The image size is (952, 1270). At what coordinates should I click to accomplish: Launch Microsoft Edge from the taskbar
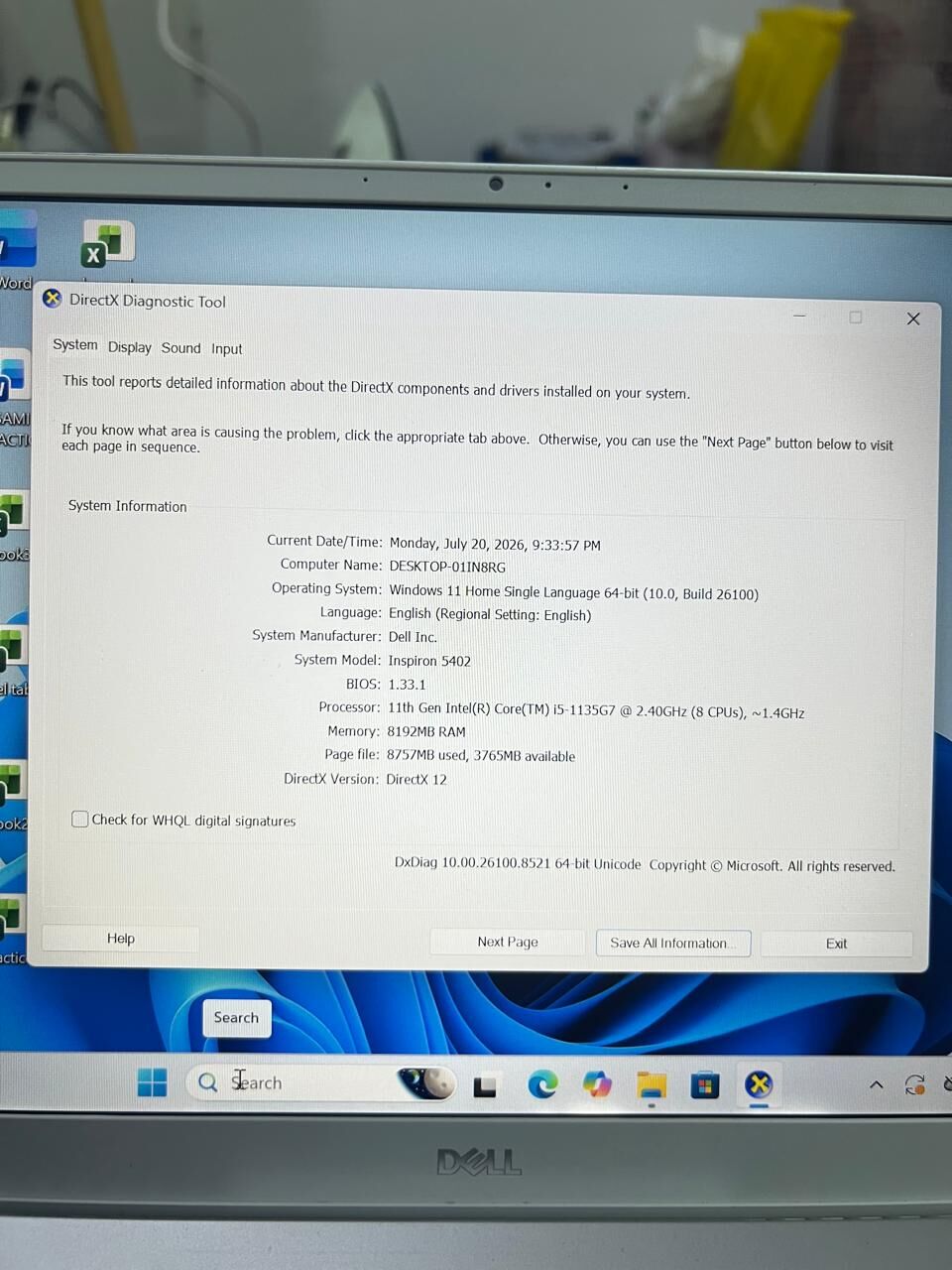(x=542, y=1085)
